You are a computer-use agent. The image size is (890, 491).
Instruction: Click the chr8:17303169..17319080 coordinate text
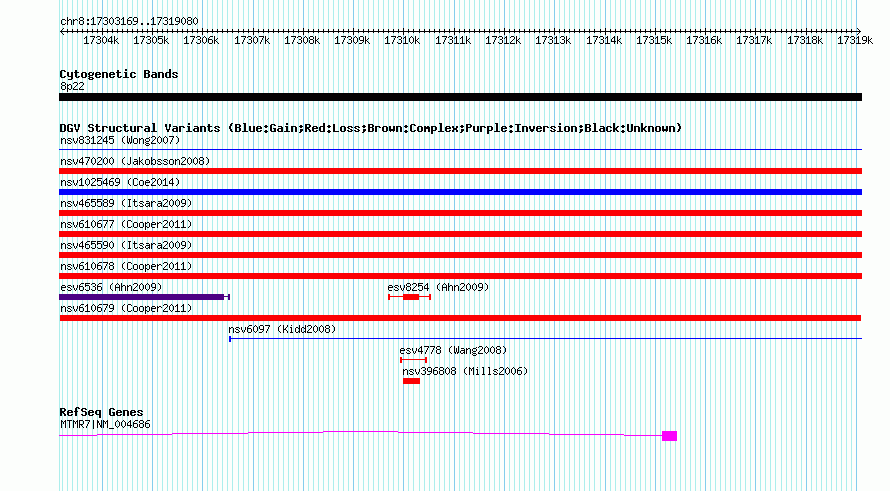(129, 22)
